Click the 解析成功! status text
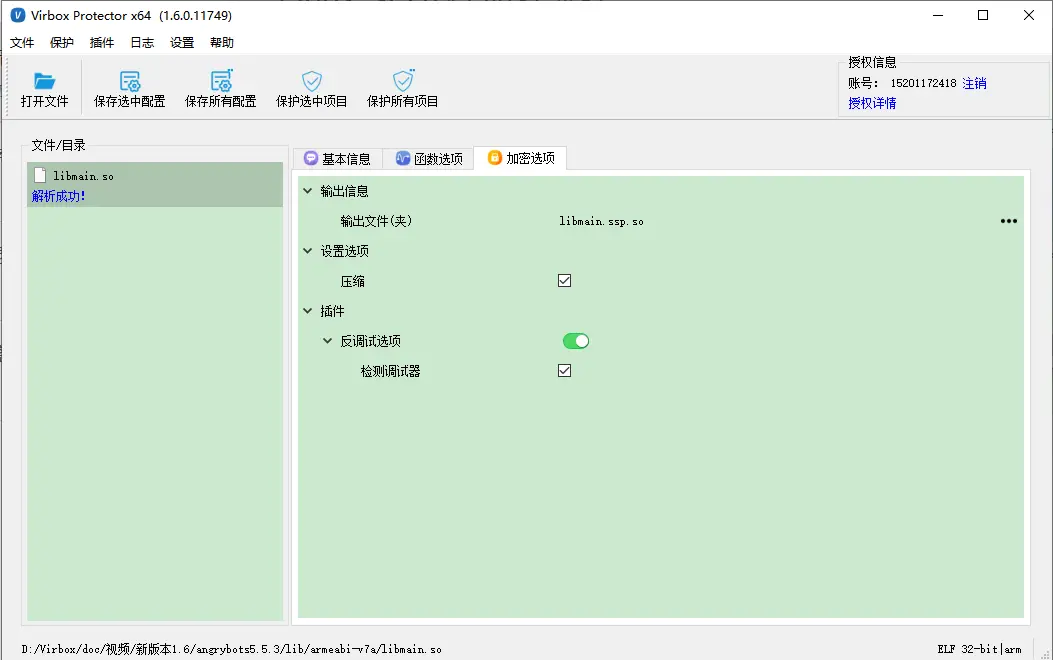Viewport: 1053px width, 660px height. tap(58, 196)
